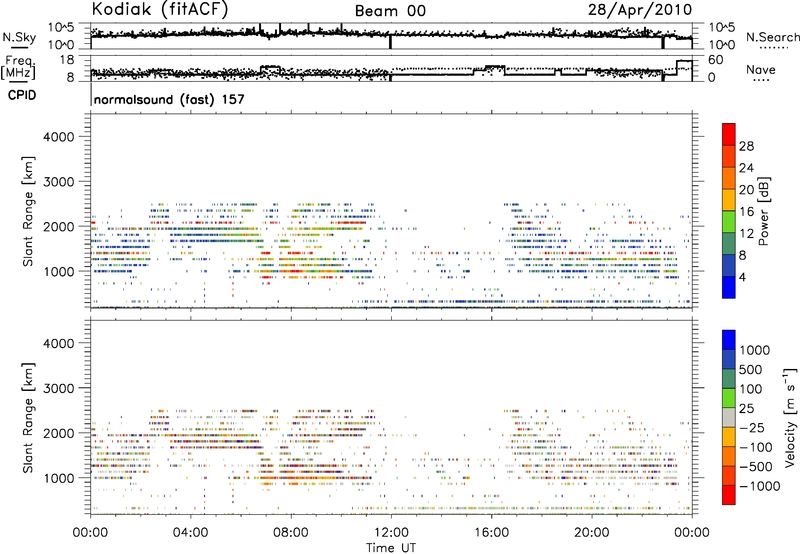Click the 'CPID' row label
The width and height of the screenshot is (800, 554).
(x=22, y=95)
